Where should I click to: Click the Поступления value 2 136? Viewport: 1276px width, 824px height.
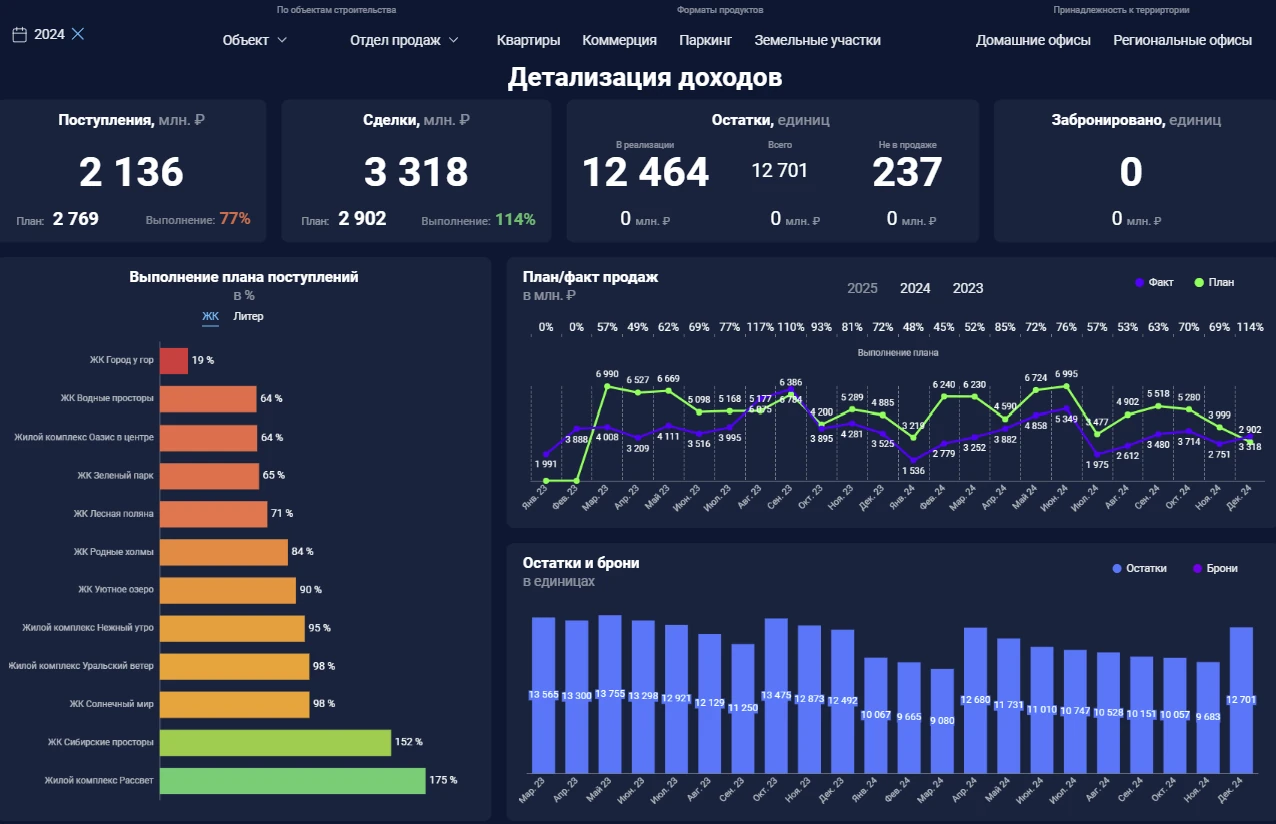(132, 172)
